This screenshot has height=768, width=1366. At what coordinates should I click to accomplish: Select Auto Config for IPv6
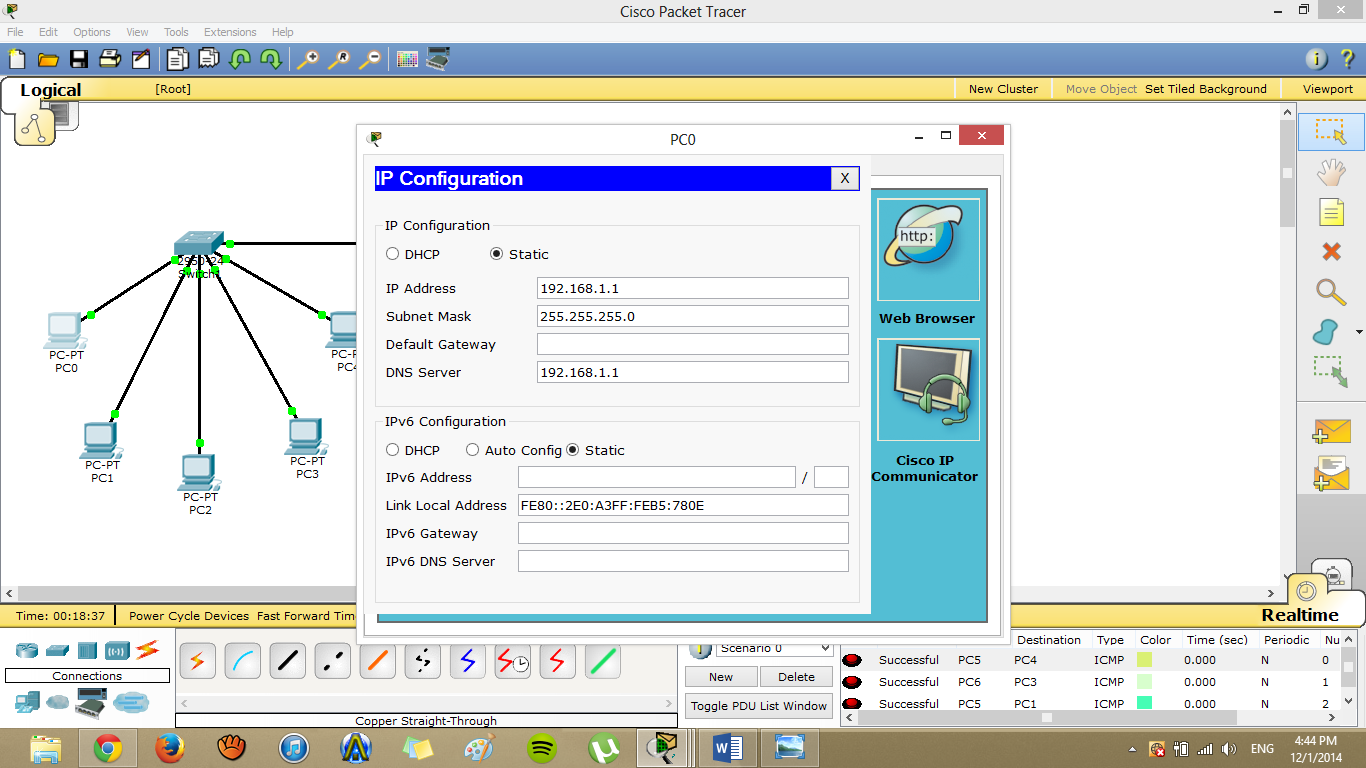point(472,449)
